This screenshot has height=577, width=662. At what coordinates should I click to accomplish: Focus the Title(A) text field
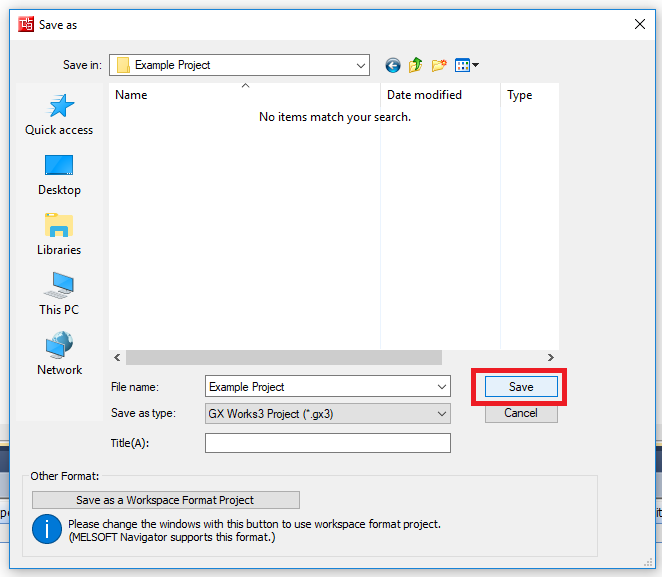(x=327, y=443)
